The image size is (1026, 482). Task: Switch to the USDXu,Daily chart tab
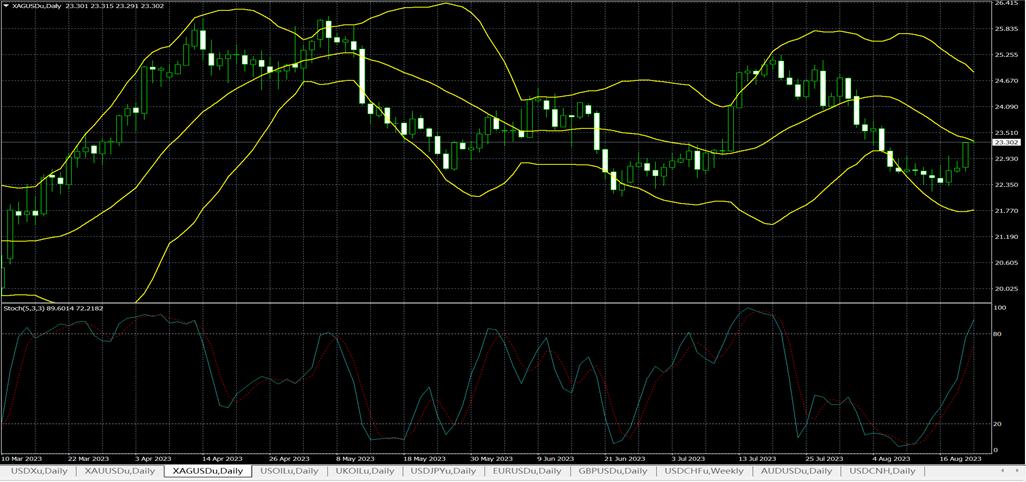pos(40,470)
